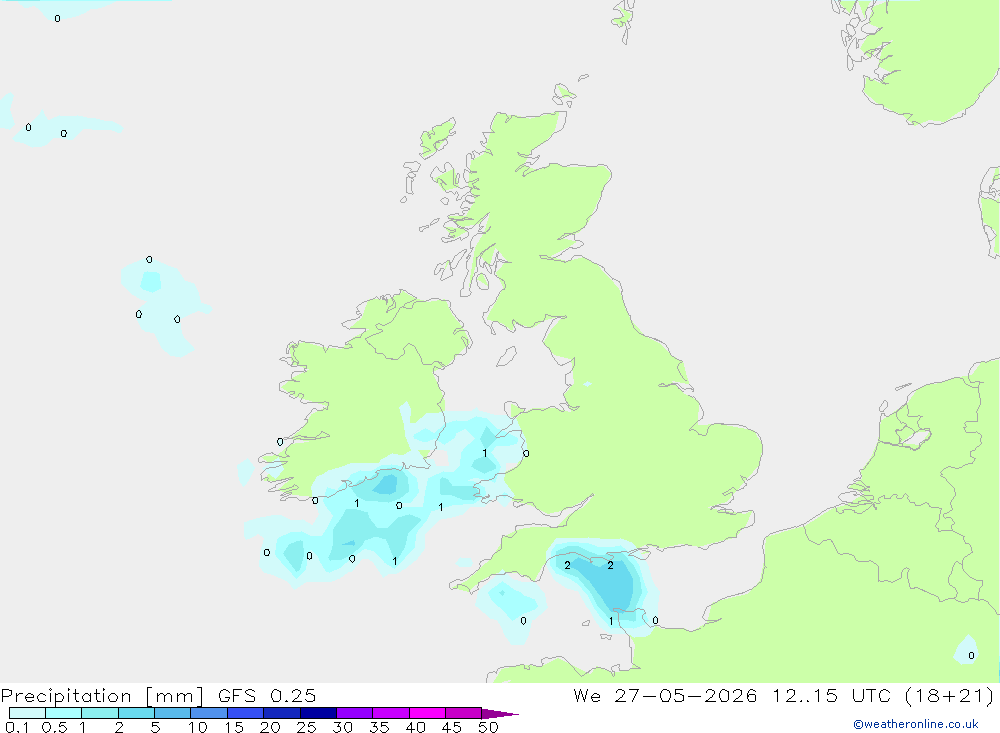This screenshot has height=733, width=1000.
Task: Click the '1' value on the French coast
Action: tap(611, 621)
